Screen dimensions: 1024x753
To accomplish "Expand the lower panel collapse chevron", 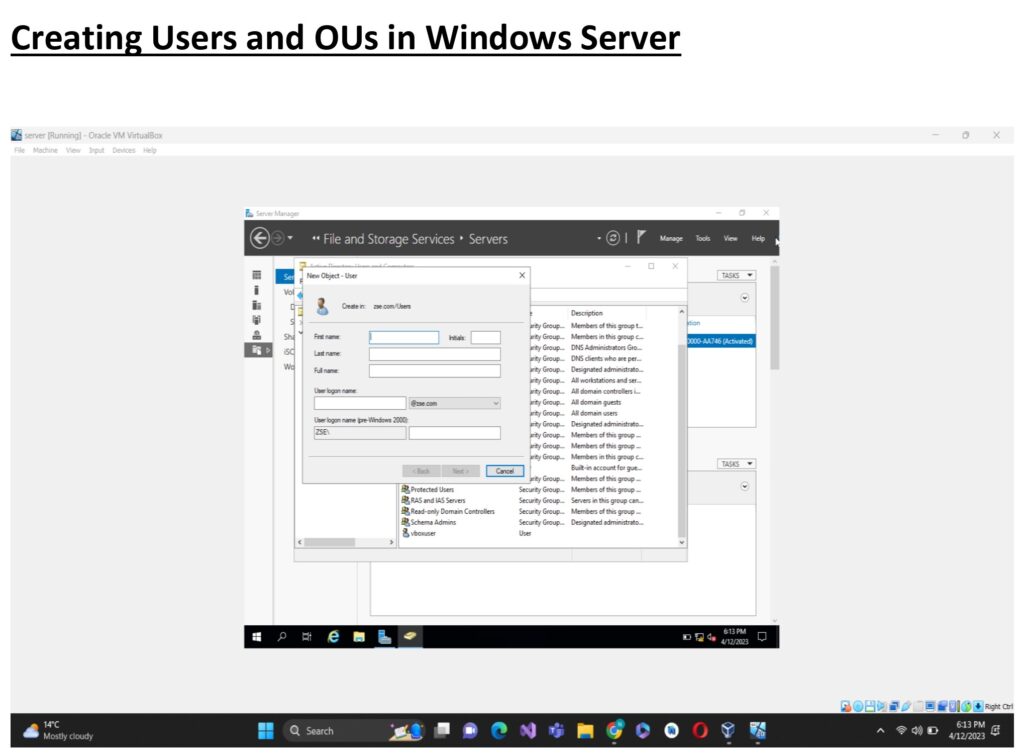I will [x=744, y=487].
